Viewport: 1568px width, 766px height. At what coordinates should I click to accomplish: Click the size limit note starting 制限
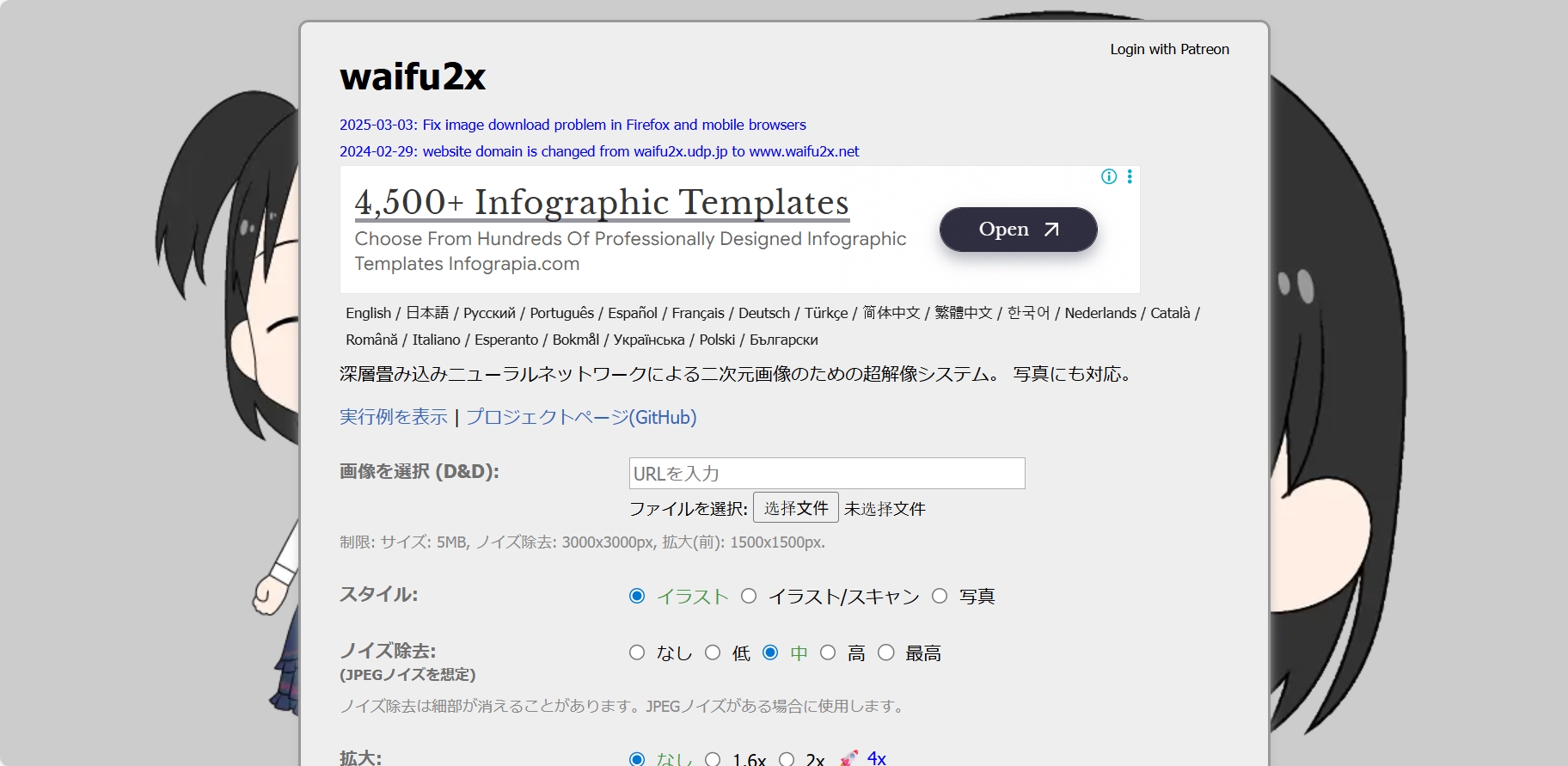point(582,542)
